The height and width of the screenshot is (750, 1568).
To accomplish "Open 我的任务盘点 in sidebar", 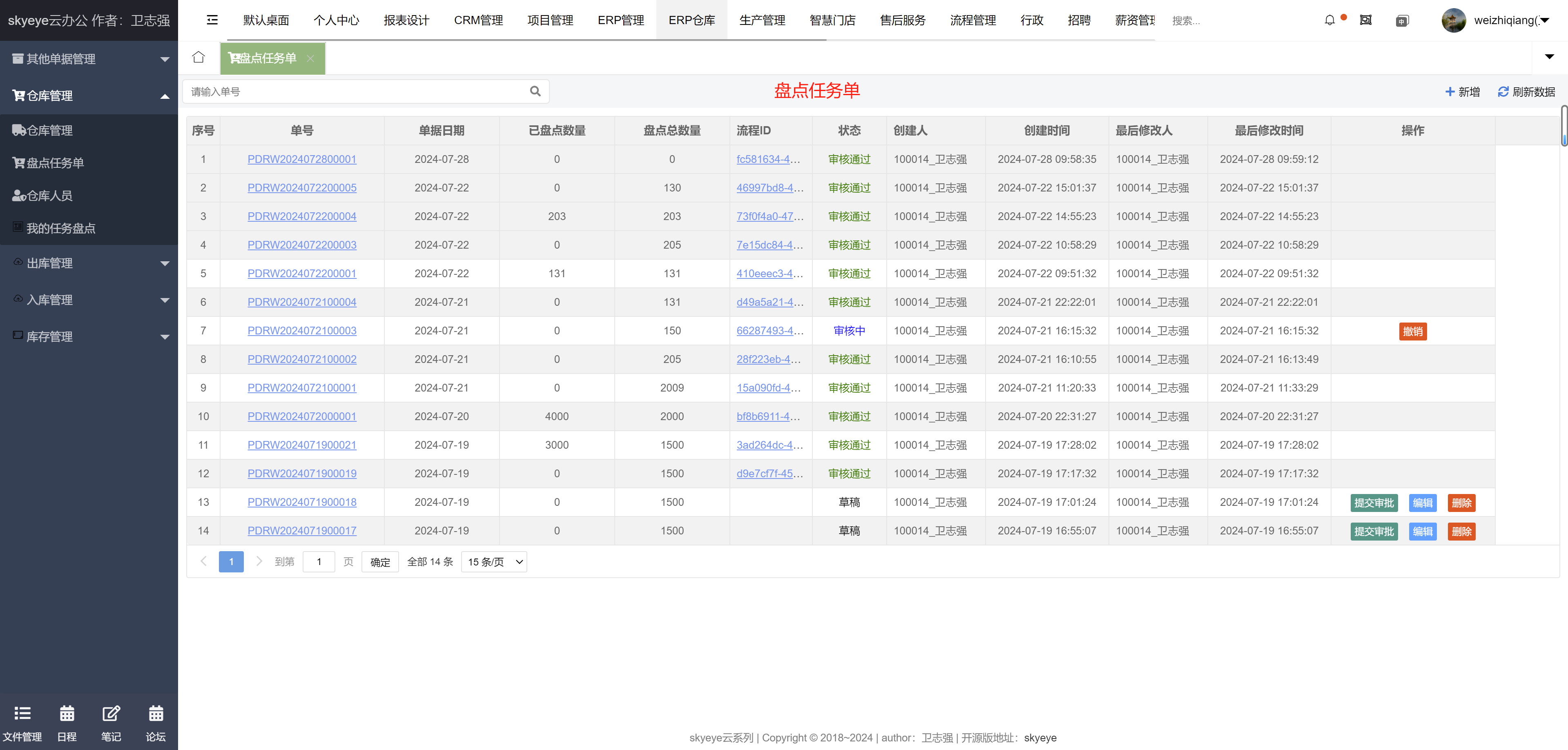I will click(60, 228).
